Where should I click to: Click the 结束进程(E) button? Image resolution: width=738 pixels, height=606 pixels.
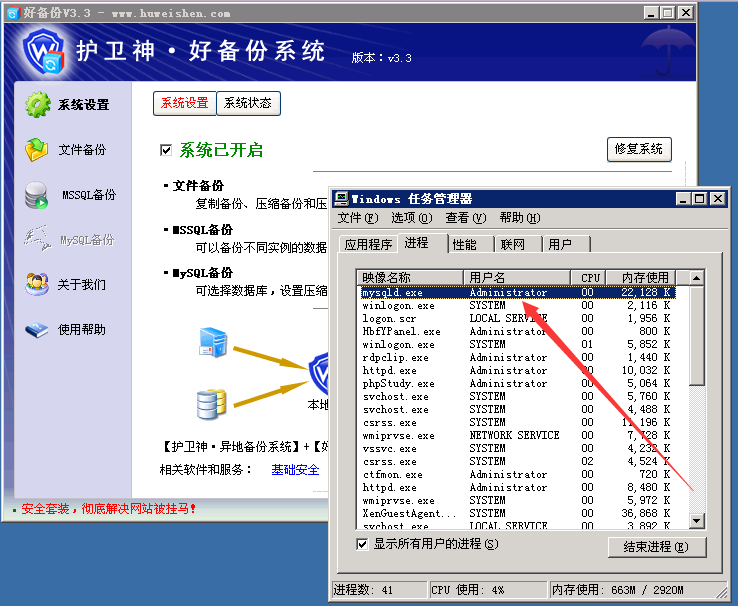click(x=657, y=547)
